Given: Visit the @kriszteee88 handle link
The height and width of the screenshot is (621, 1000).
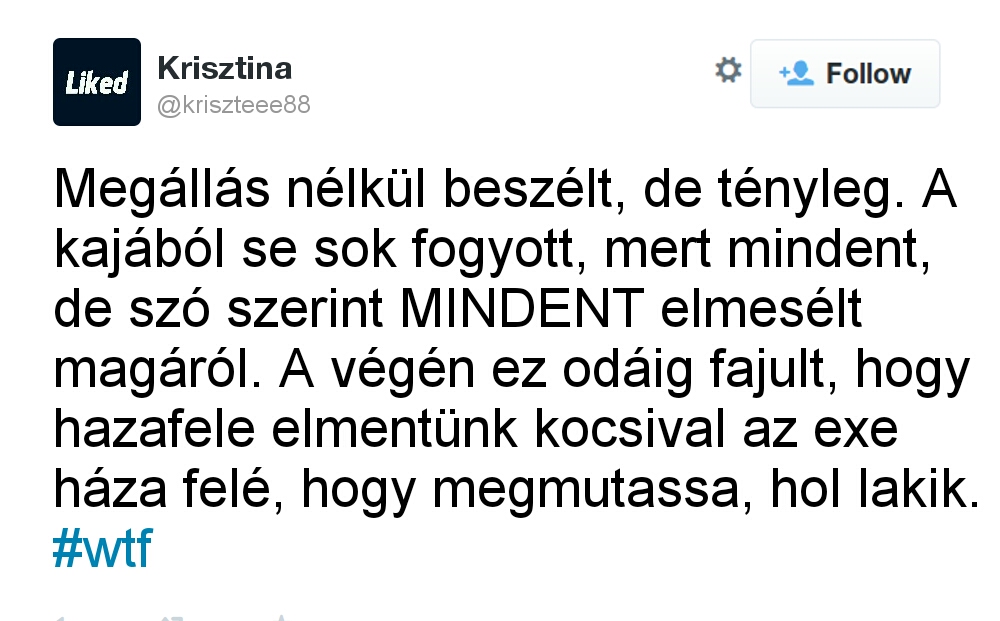Looking at the screenshot, I should pos(233,105).
